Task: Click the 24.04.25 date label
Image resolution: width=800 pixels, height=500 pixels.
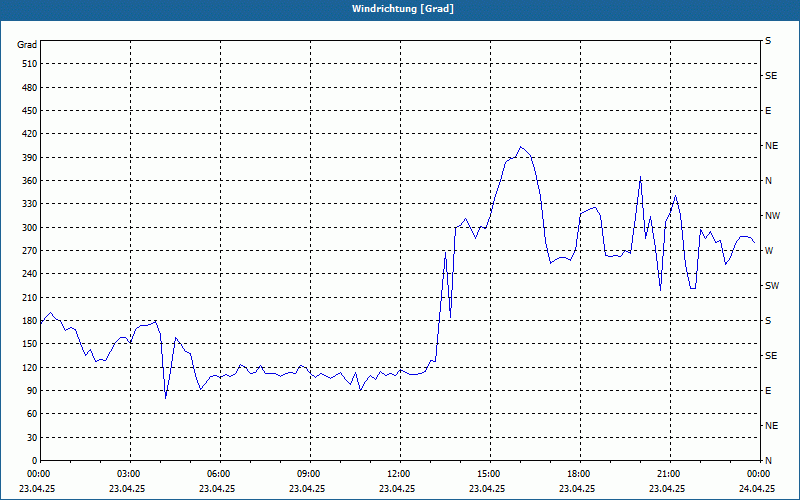Action: coord(757,488)
